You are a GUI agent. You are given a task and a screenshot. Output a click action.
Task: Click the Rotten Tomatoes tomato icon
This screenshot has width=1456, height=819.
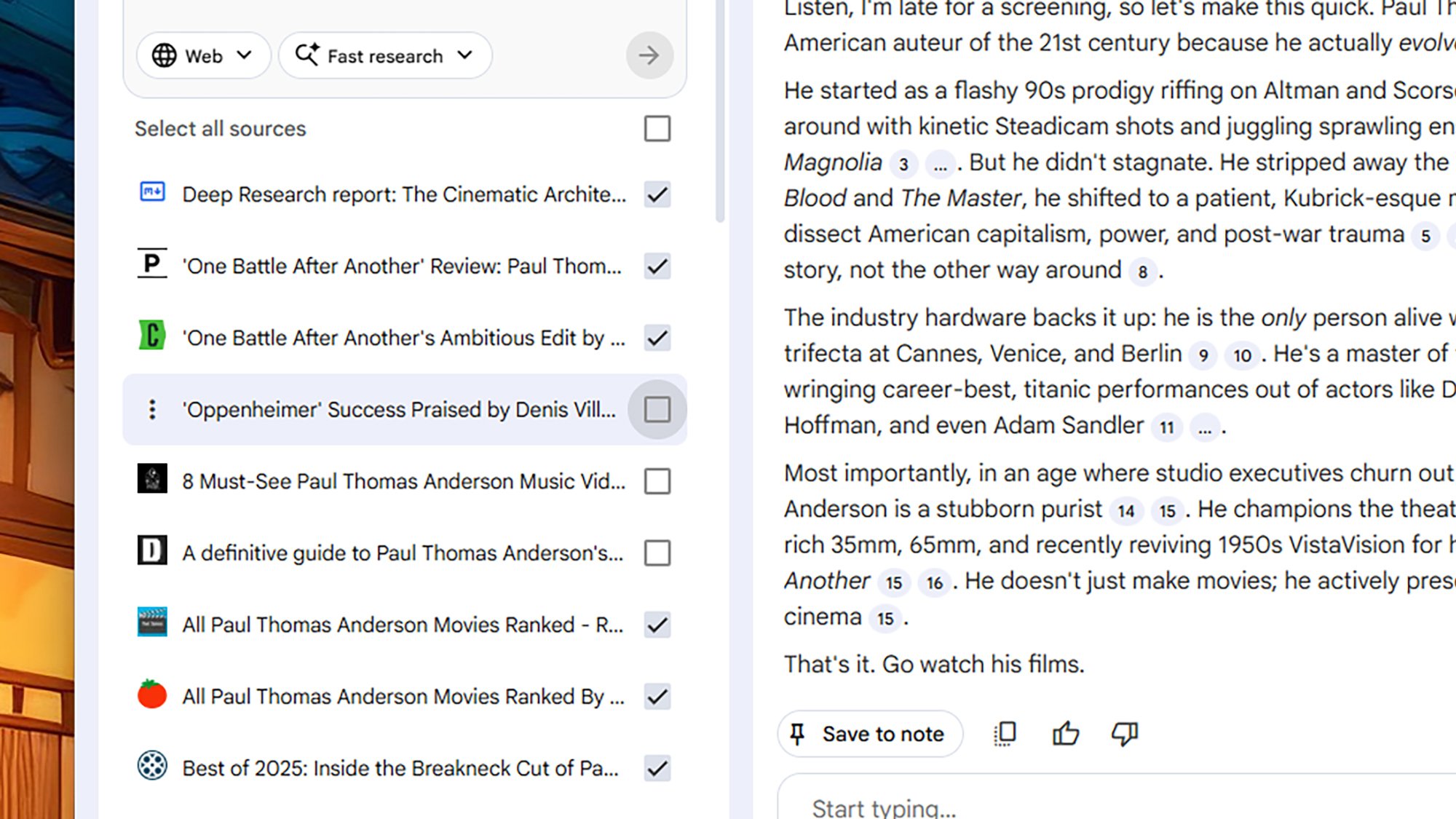(151, 696)
